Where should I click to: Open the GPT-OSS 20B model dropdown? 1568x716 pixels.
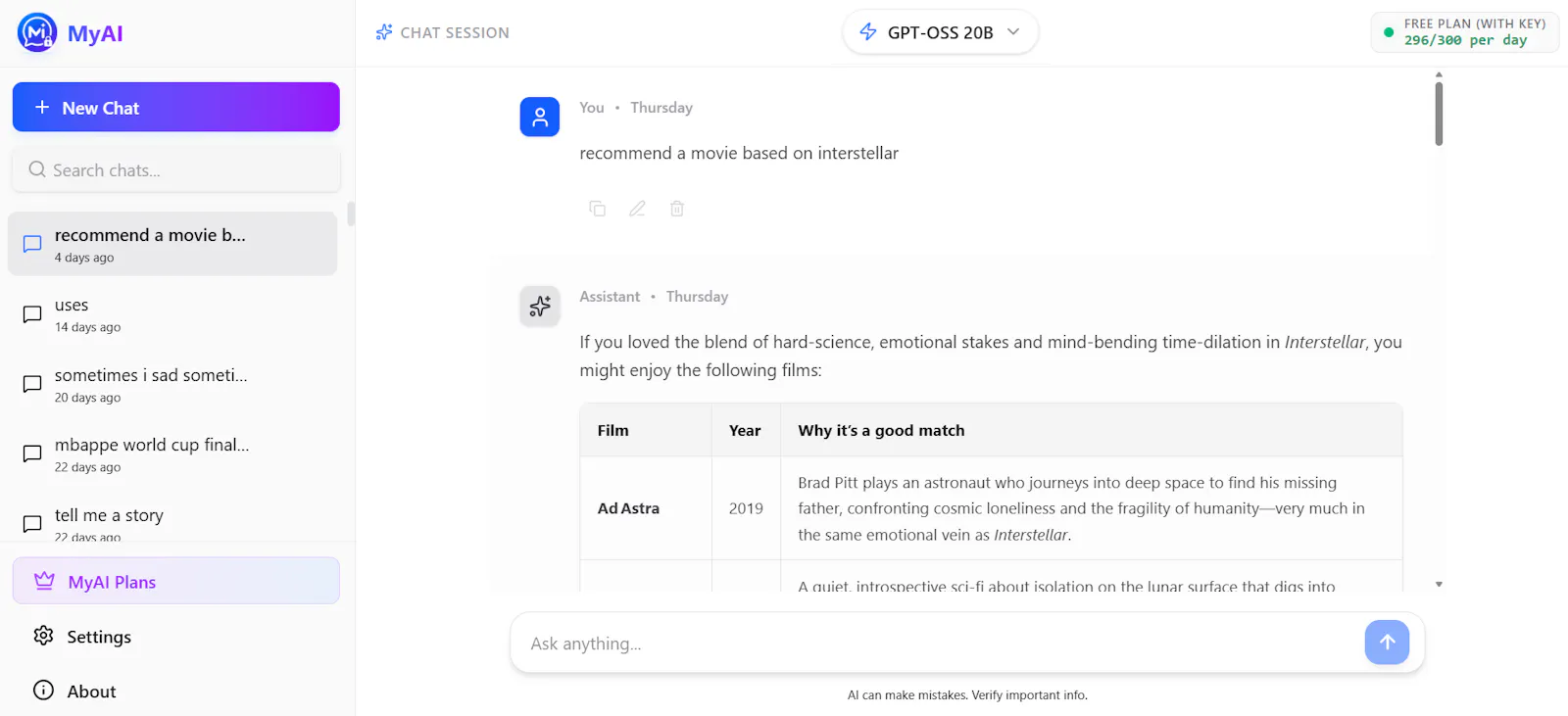tap(940, 32)
